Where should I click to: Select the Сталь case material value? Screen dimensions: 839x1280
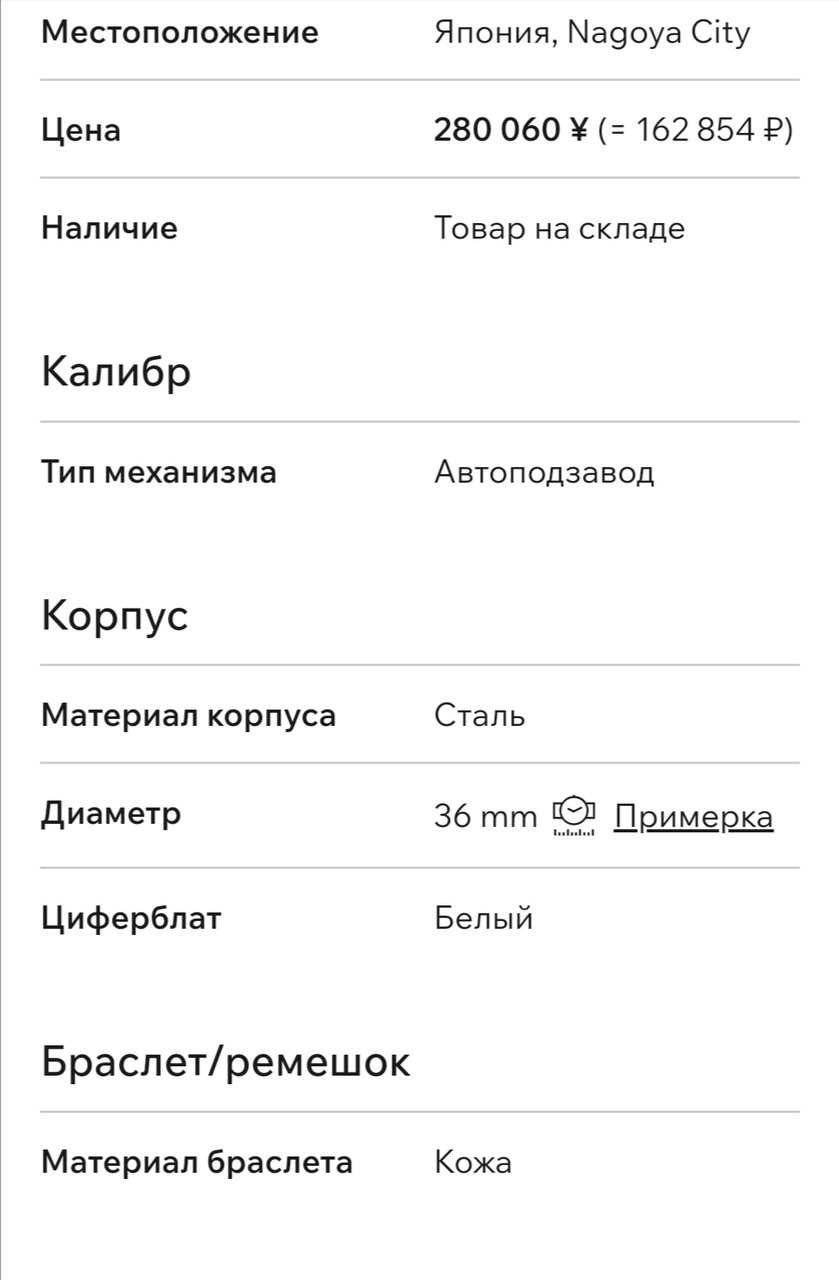[480, 716]
